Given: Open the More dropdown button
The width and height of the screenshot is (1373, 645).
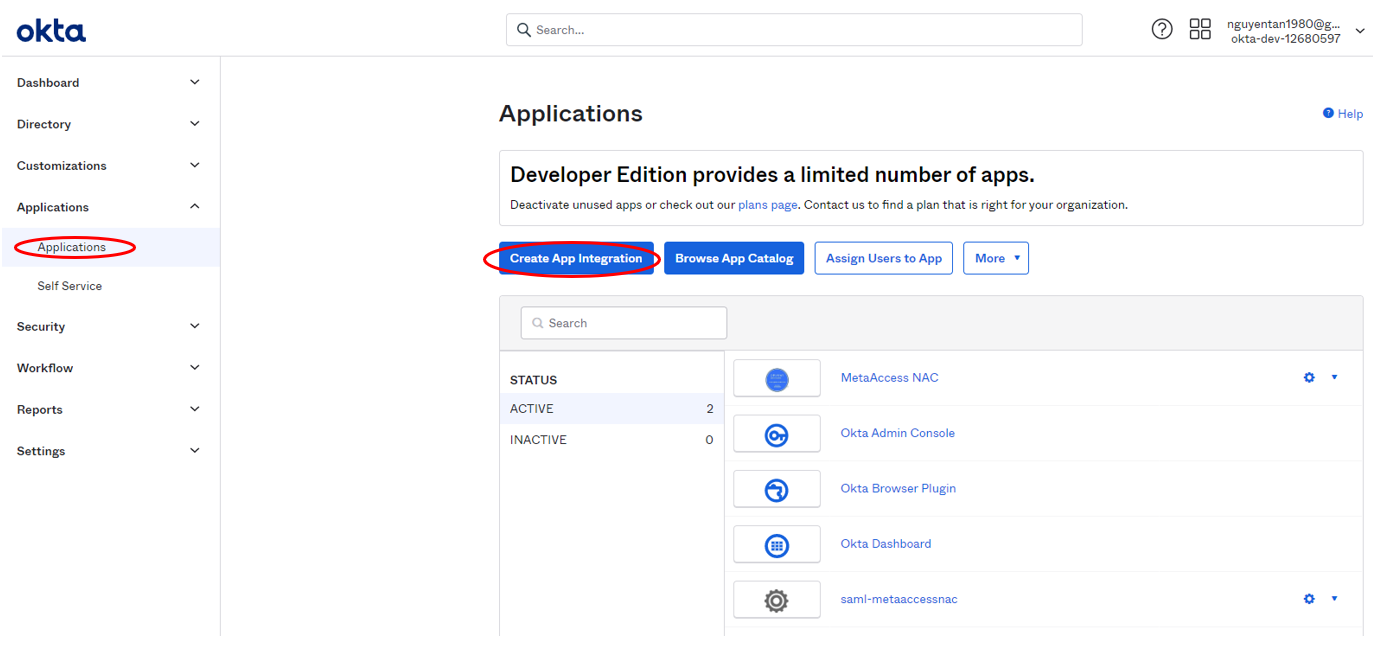Looking at the screenshot, I should (x=996, y=258).
